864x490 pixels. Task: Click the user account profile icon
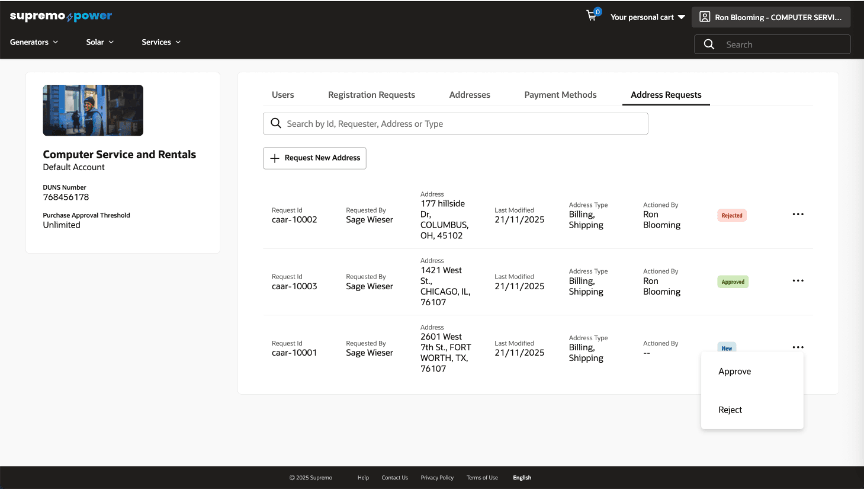click(x=704, y=17)
